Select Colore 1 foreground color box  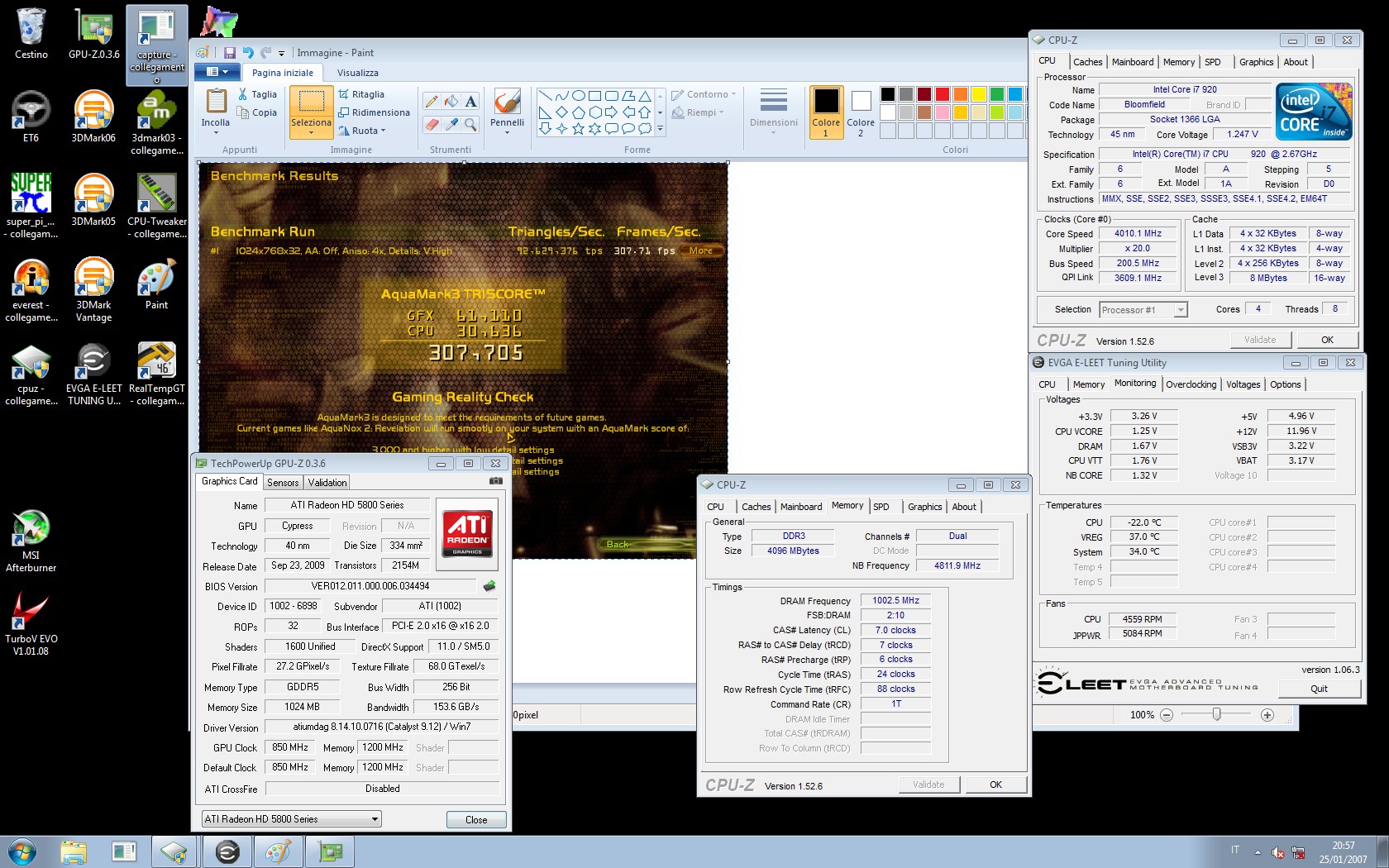(826, 112)
